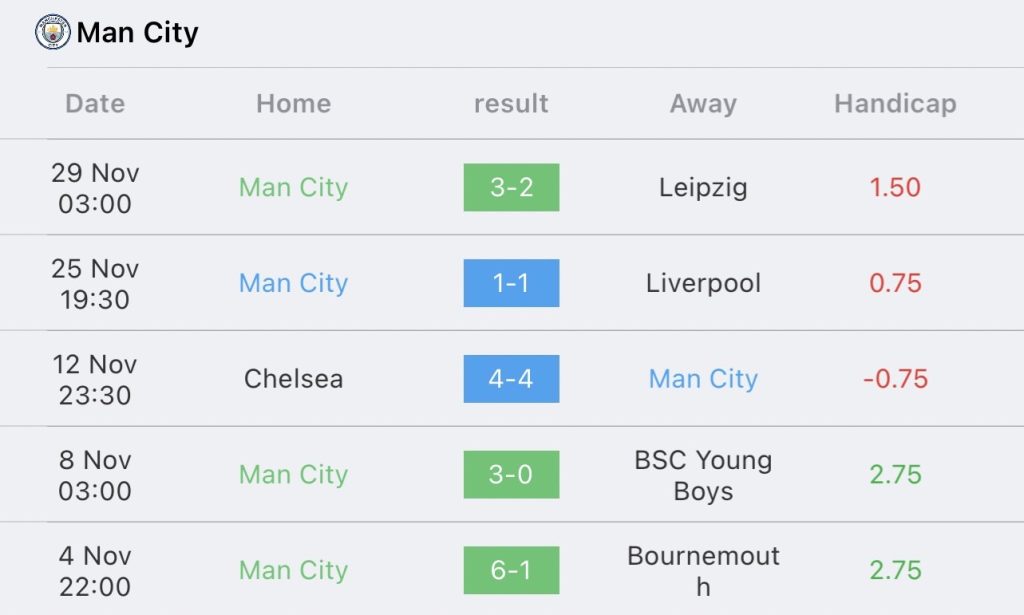
Task: Open the blue 4-4 result badge
Action: click(x=511, y=379)
